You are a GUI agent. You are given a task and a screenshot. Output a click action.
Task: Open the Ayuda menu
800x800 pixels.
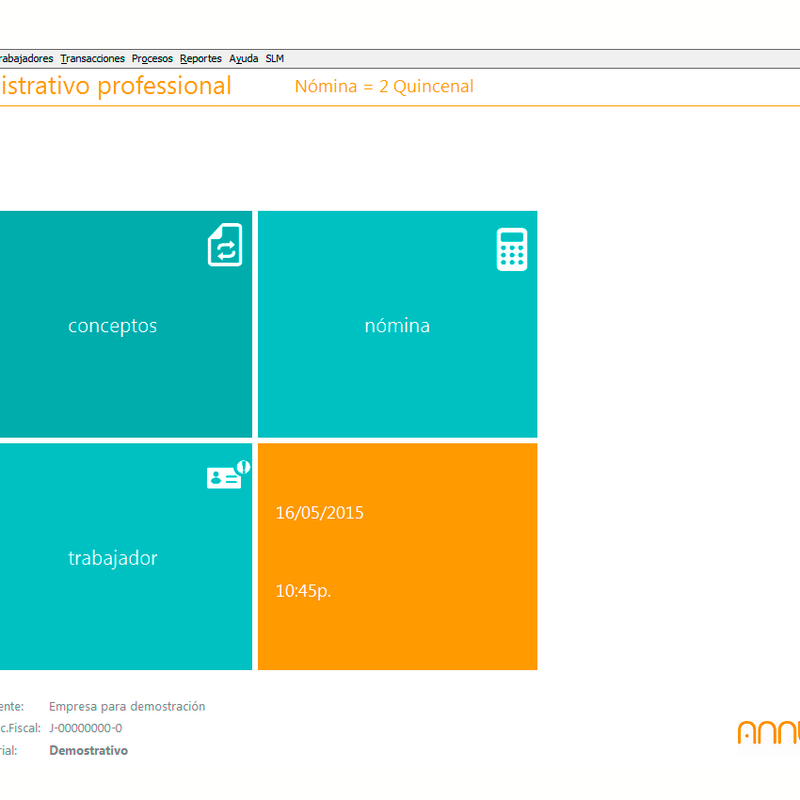click(x=243, y=59)
